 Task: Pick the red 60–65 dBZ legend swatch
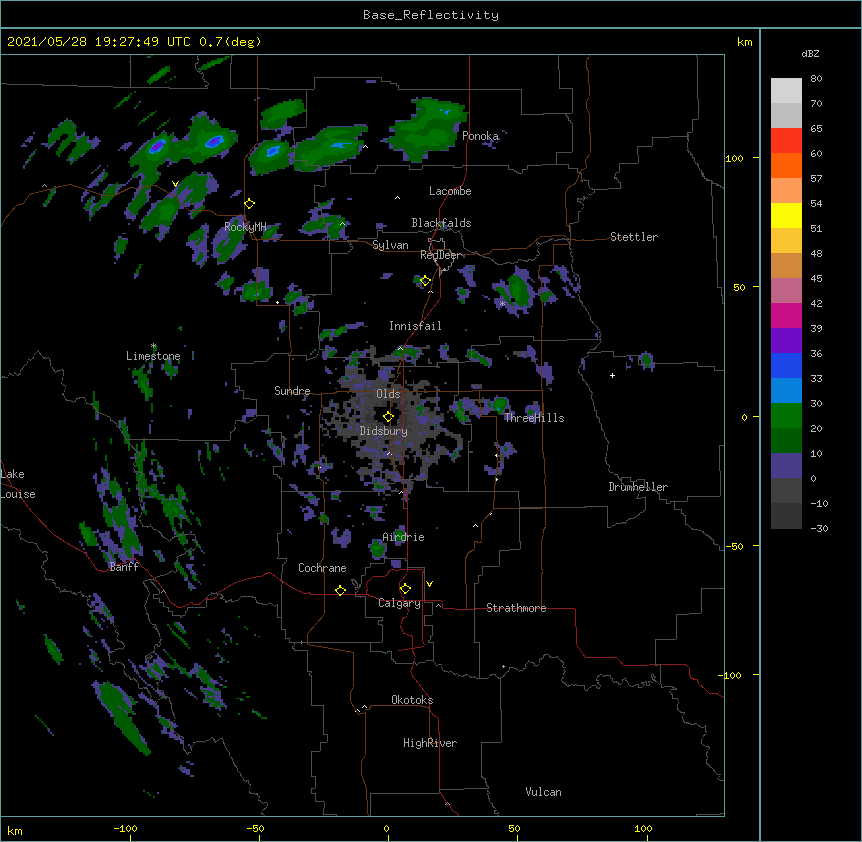pyautogui.click(x=786, y=141)
